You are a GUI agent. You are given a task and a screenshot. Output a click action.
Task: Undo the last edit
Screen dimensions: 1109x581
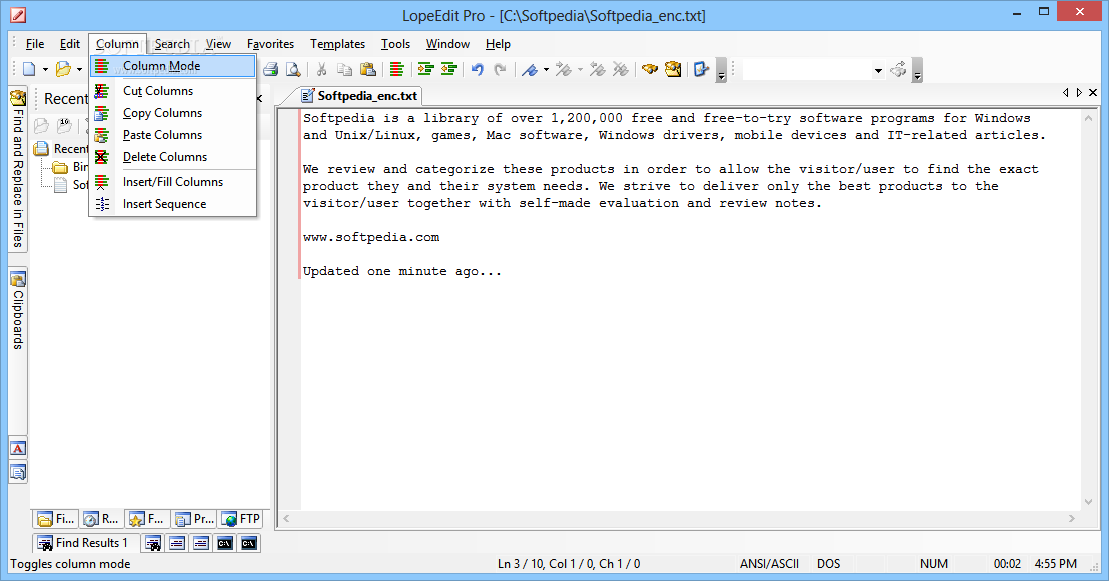click(x=477, y=69)
